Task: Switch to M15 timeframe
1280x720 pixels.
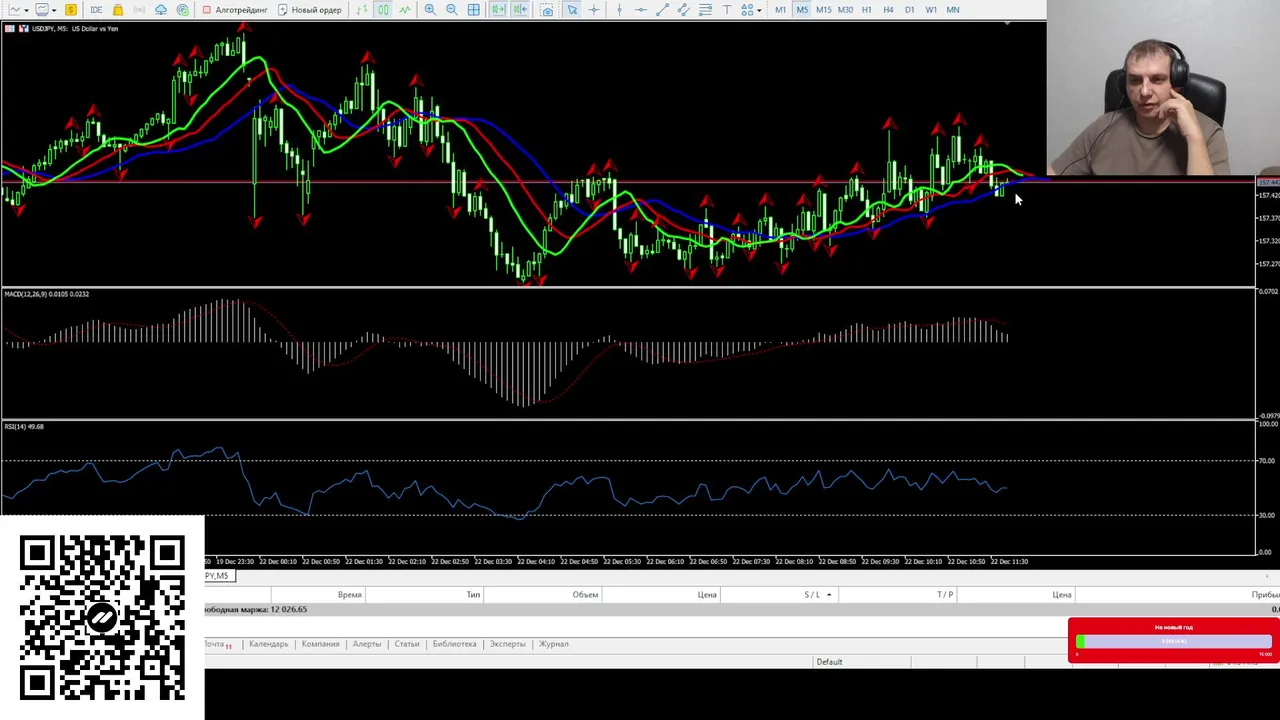Action: pyautogui.click(x=824, y=10)
